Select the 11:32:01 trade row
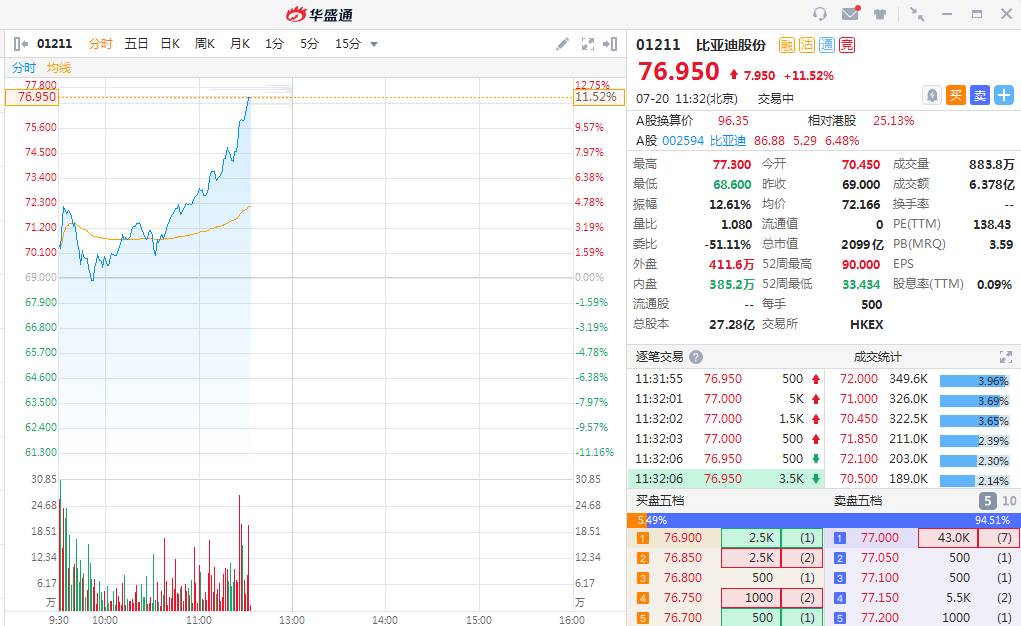The image size is (1021, 626). tap(726, 399)
